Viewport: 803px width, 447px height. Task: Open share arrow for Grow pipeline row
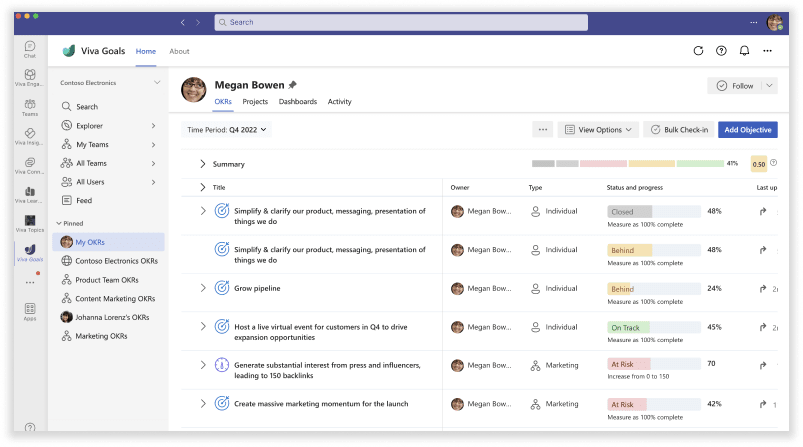click(763, 289)
